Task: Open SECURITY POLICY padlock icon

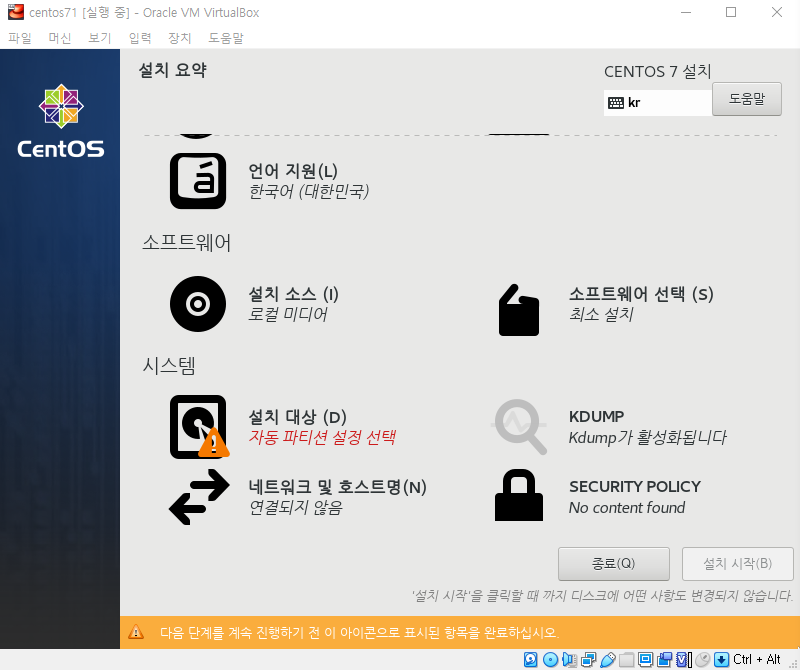Action: pos(519,495)
